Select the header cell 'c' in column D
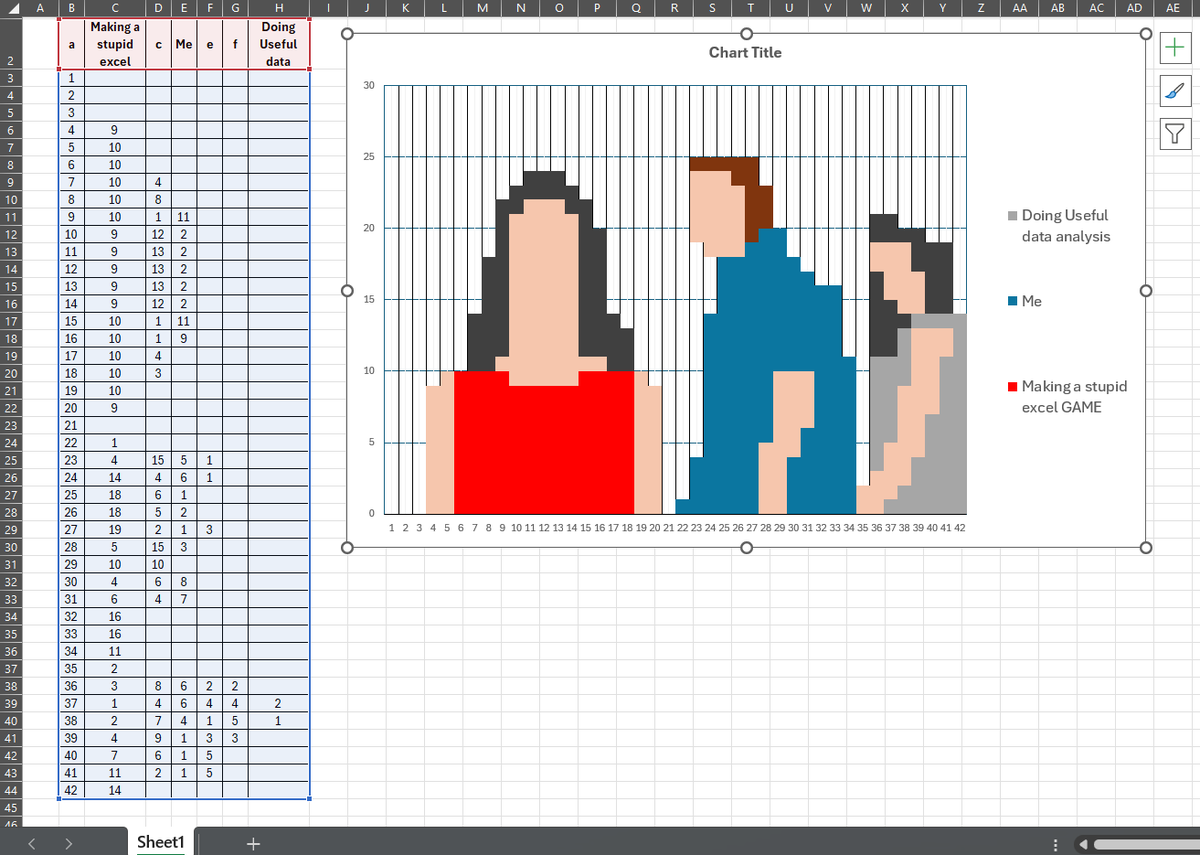This screenshot has height=855, width=1200. (158, 44)
